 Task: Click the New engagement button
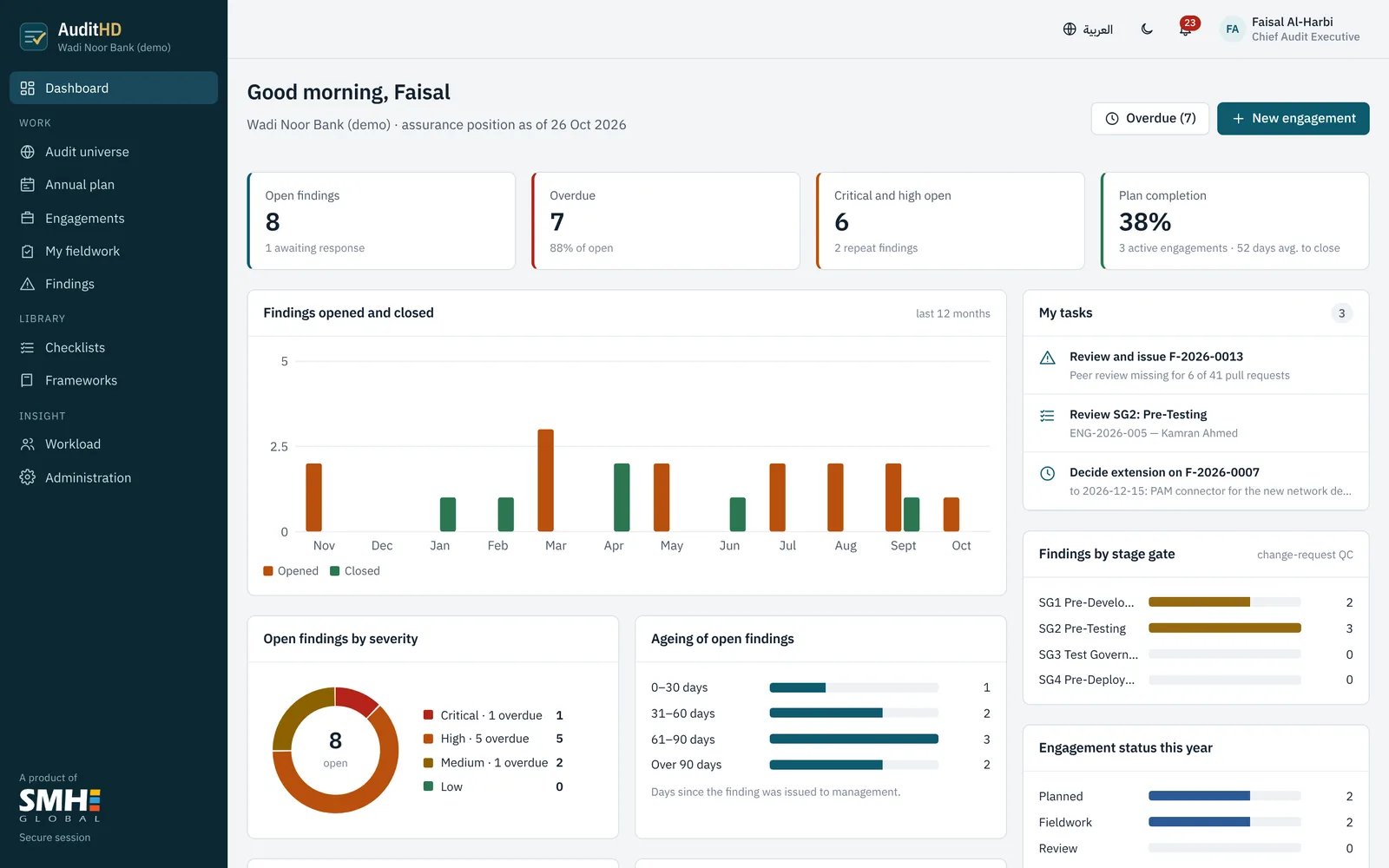coord(1294,118)
